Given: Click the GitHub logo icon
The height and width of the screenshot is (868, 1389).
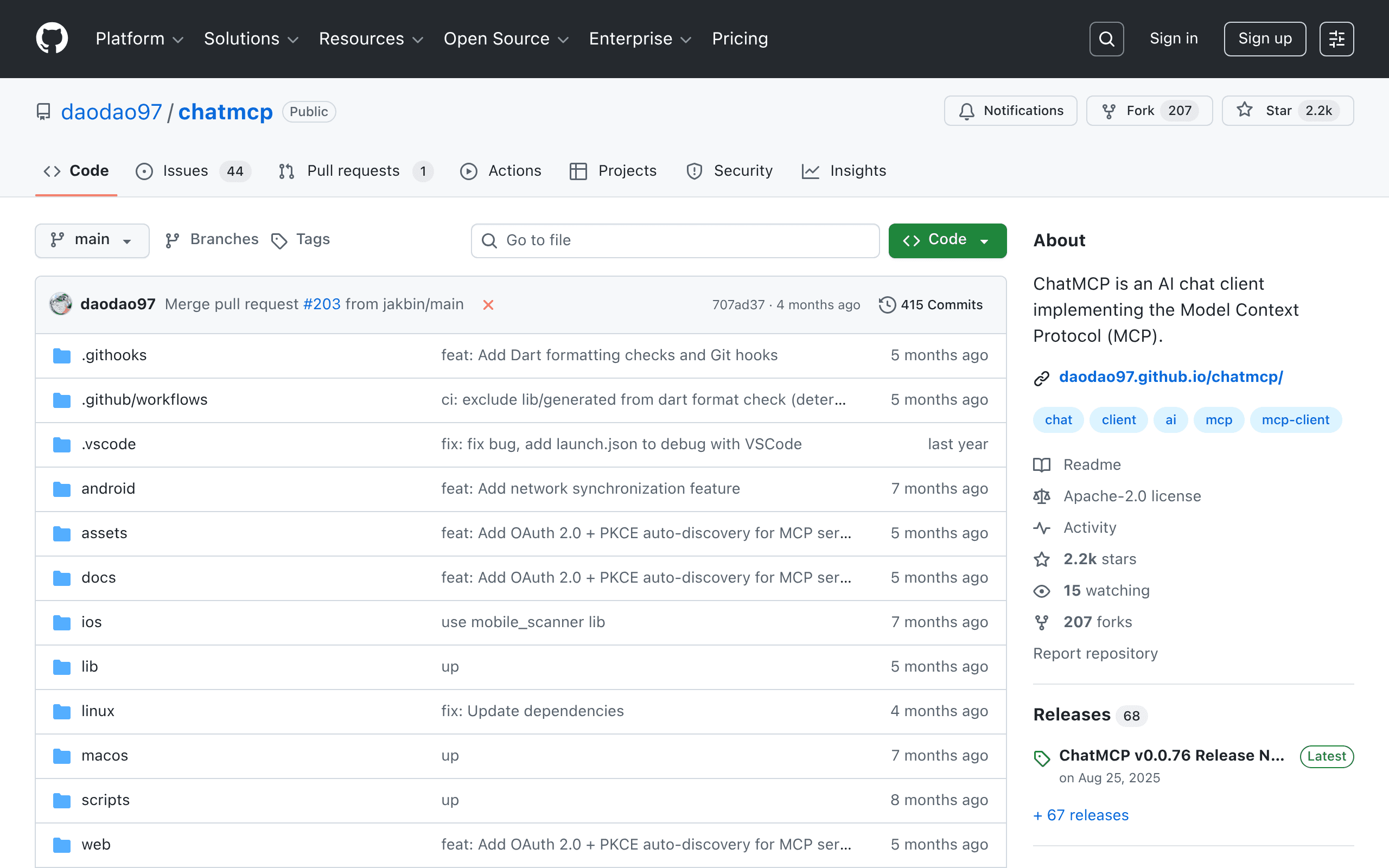Looking at the screenshot, I should click(52, 39).
